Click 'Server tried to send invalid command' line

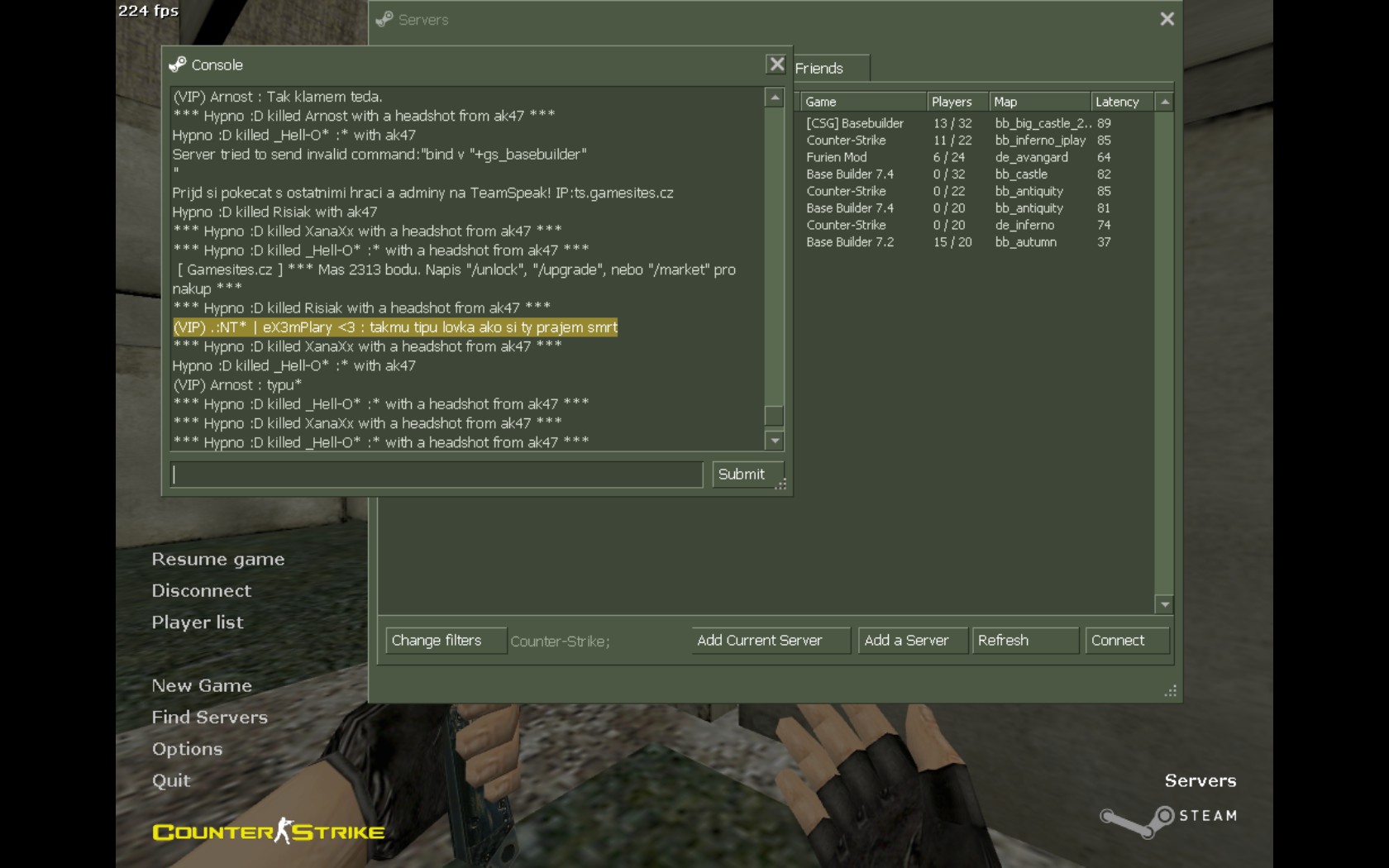tap(379, 155)
